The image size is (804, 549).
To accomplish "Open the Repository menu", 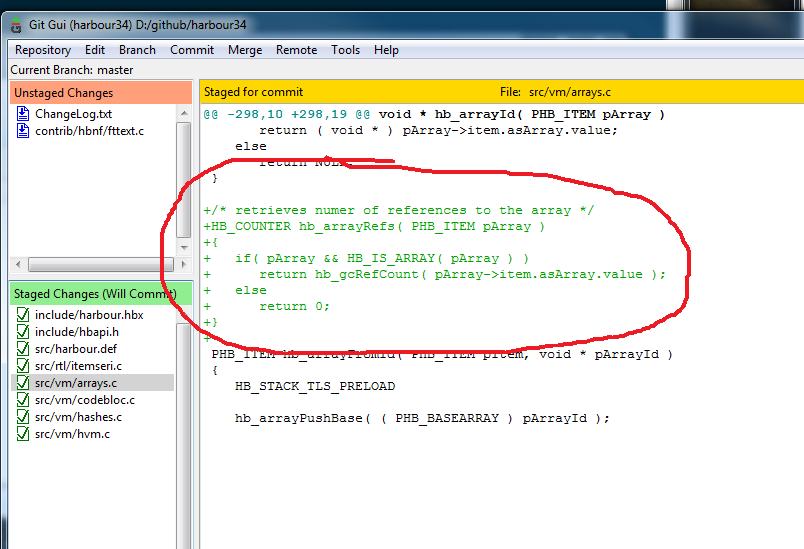I will (x=43, y=50).
